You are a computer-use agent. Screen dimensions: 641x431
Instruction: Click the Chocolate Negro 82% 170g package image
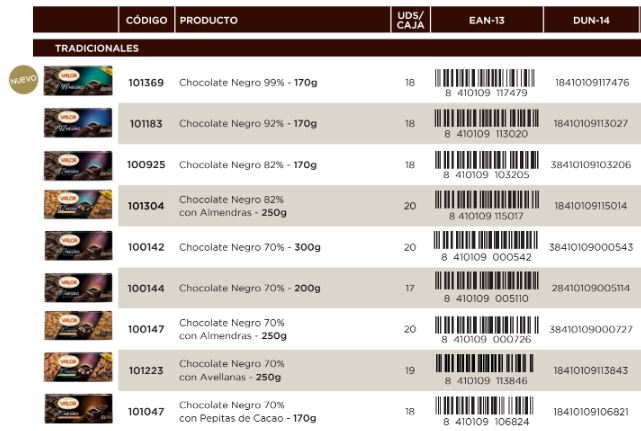[x=78, y=165]
